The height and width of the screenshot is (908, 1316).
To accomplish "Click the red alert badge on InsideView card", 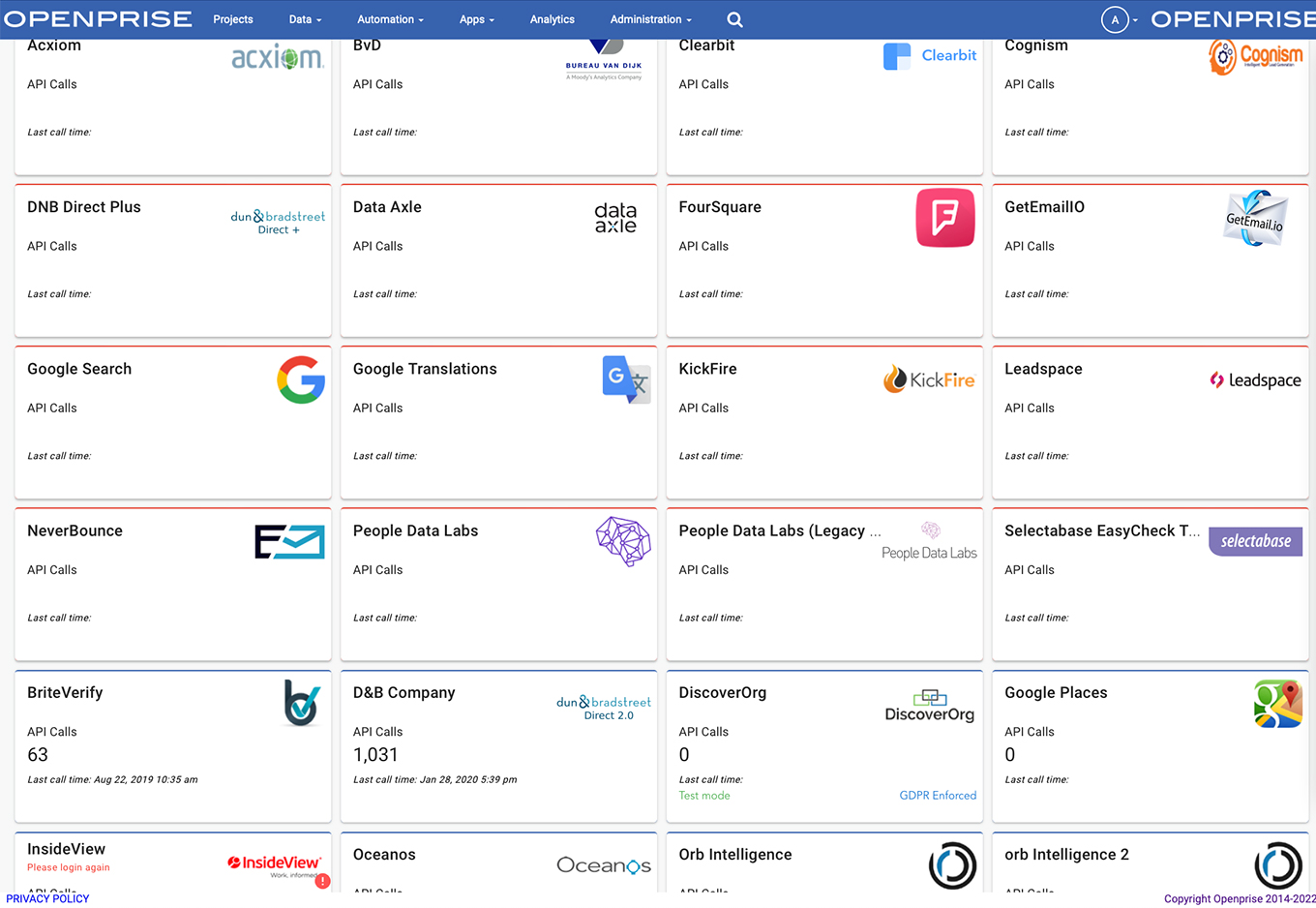I will coord(322,881).
